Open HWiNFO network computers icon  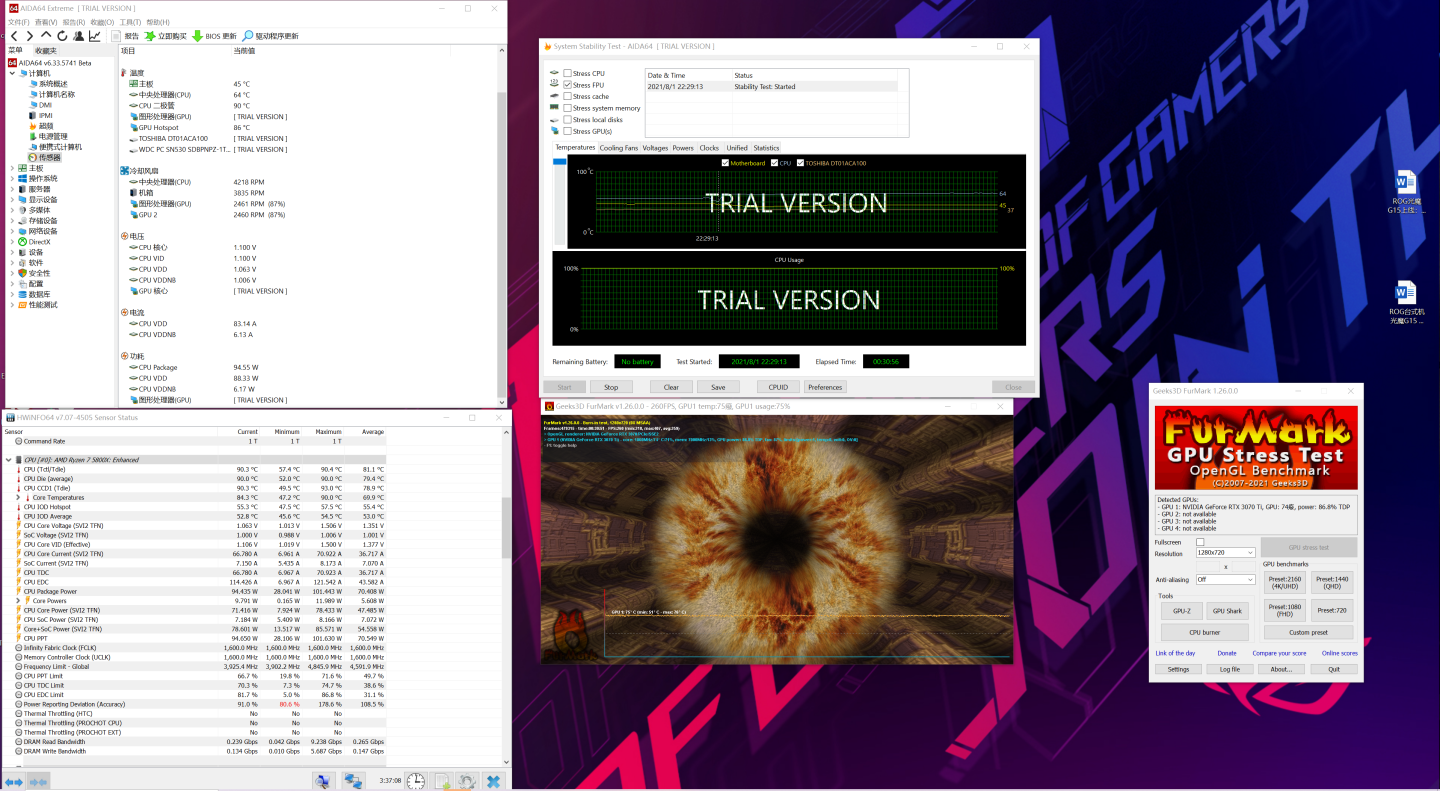(353, 781)
